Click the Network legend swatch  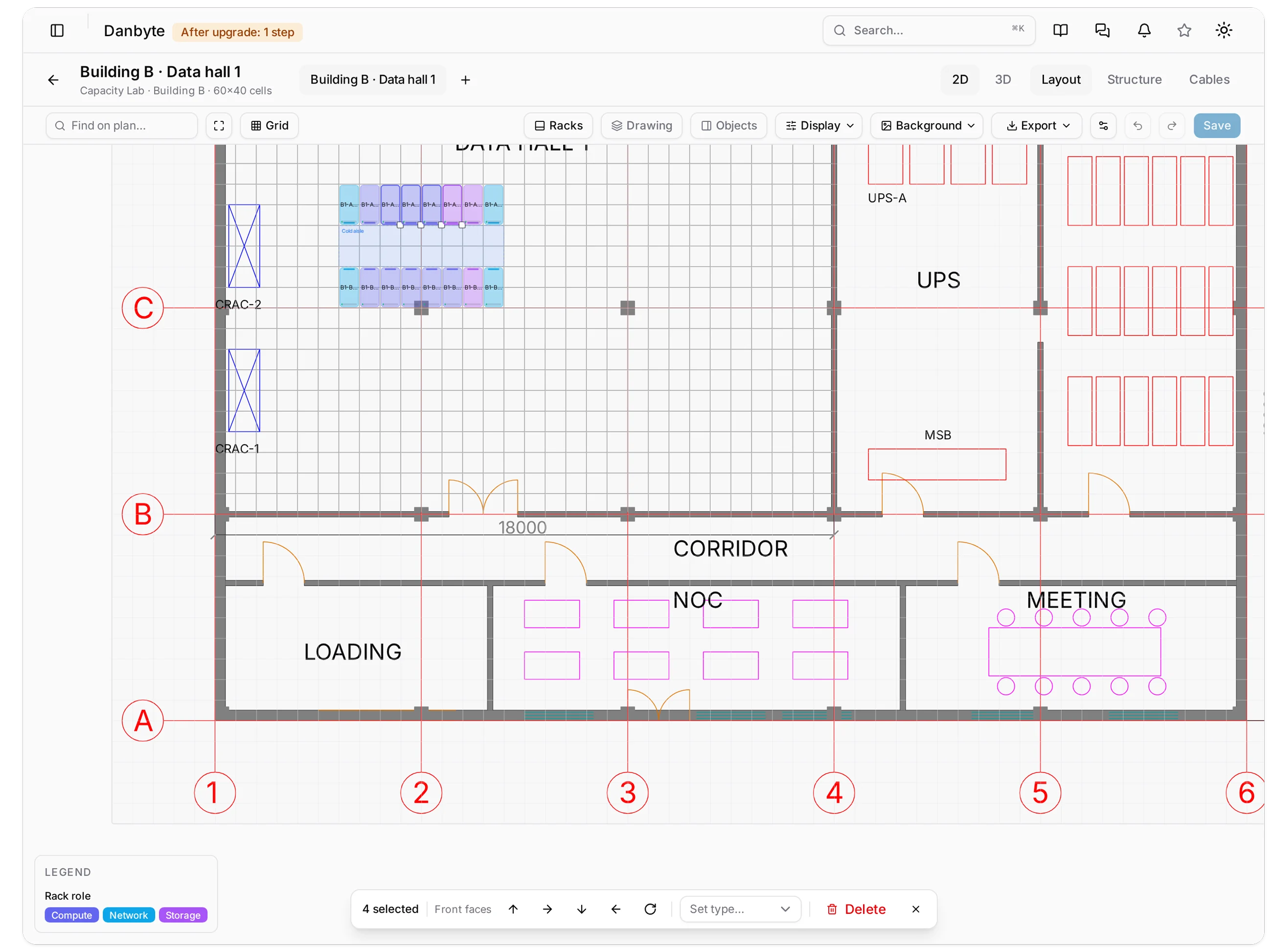pos(128,915)
